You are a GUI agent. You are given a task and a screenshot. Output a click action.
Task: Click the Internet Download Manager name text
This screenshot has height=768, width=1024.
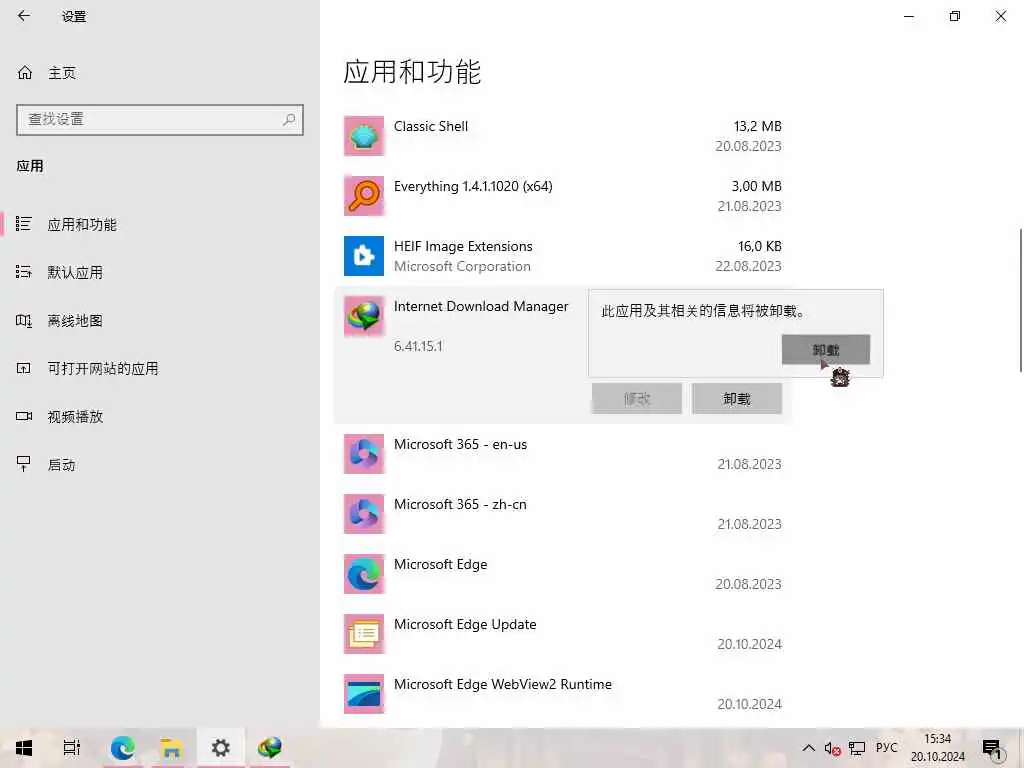[481, 306]
